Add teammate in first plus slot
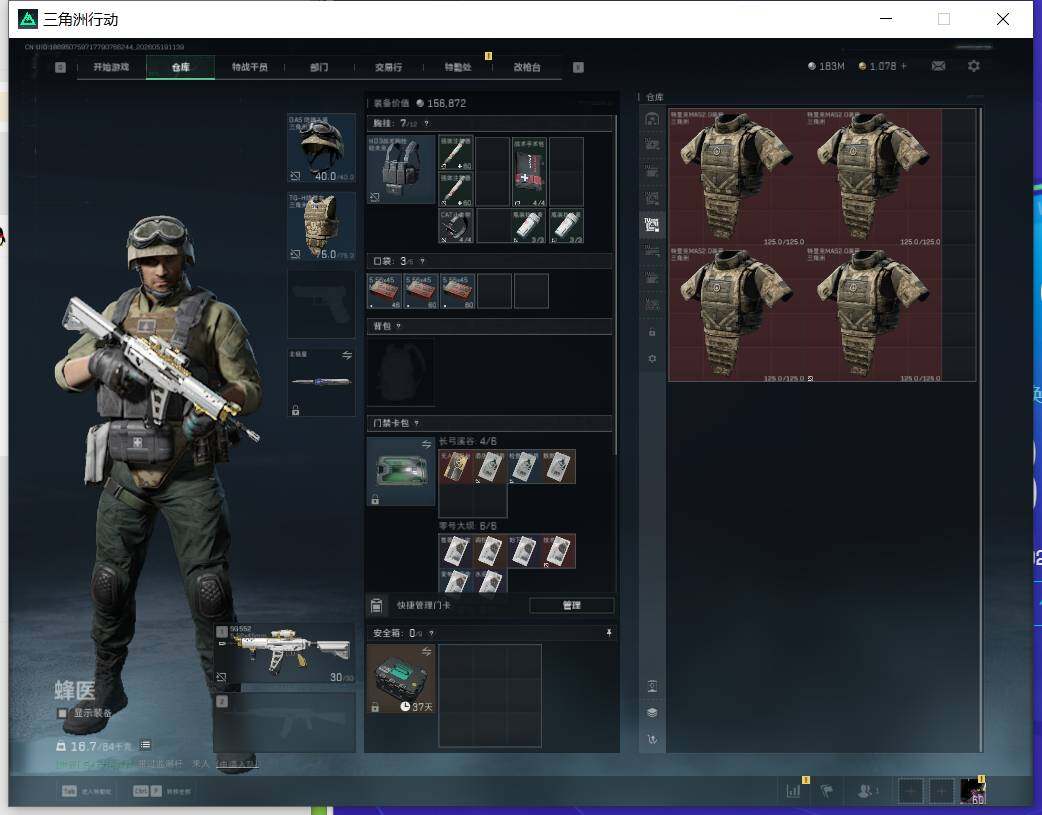 [x=910, y=791]
